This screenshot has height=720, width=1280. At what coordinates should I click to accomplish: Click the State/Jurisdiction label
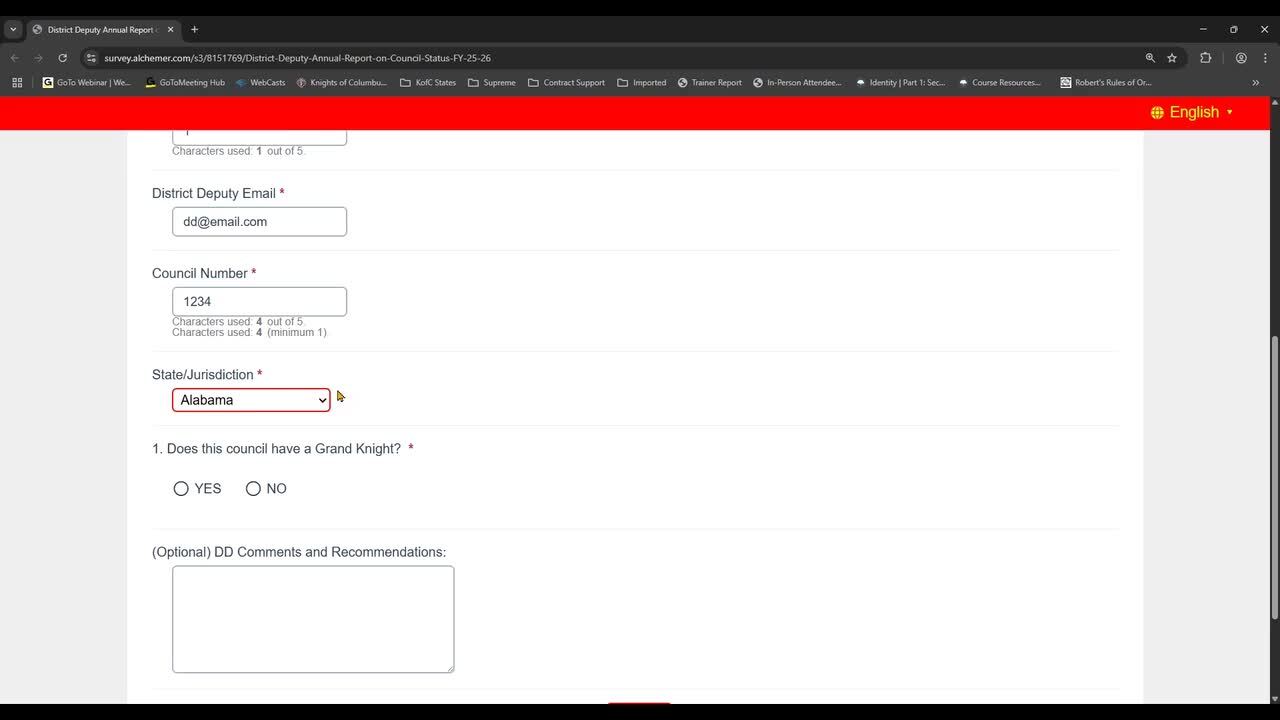(x=203, y=375)
